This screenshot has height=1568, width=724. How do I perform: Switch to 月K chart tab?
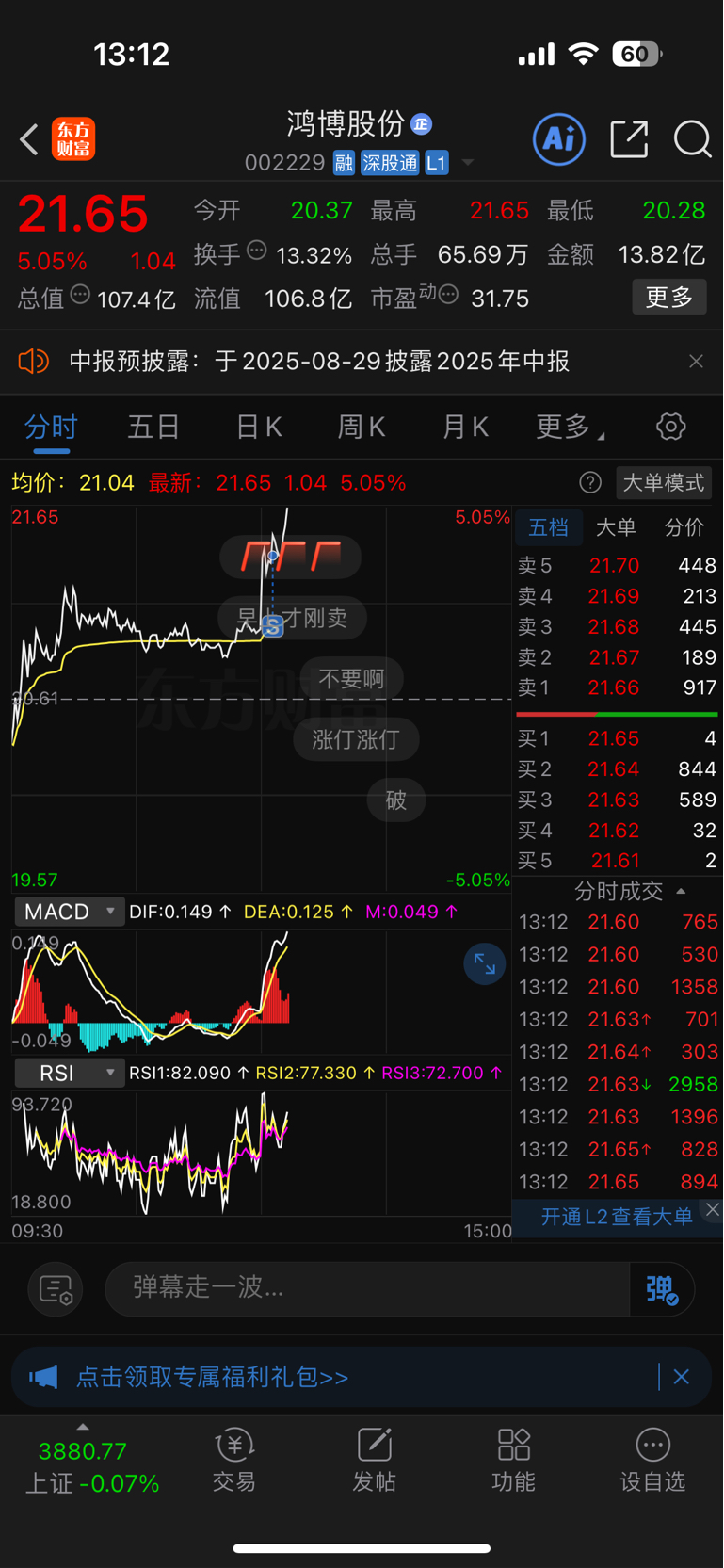[465, 428]
